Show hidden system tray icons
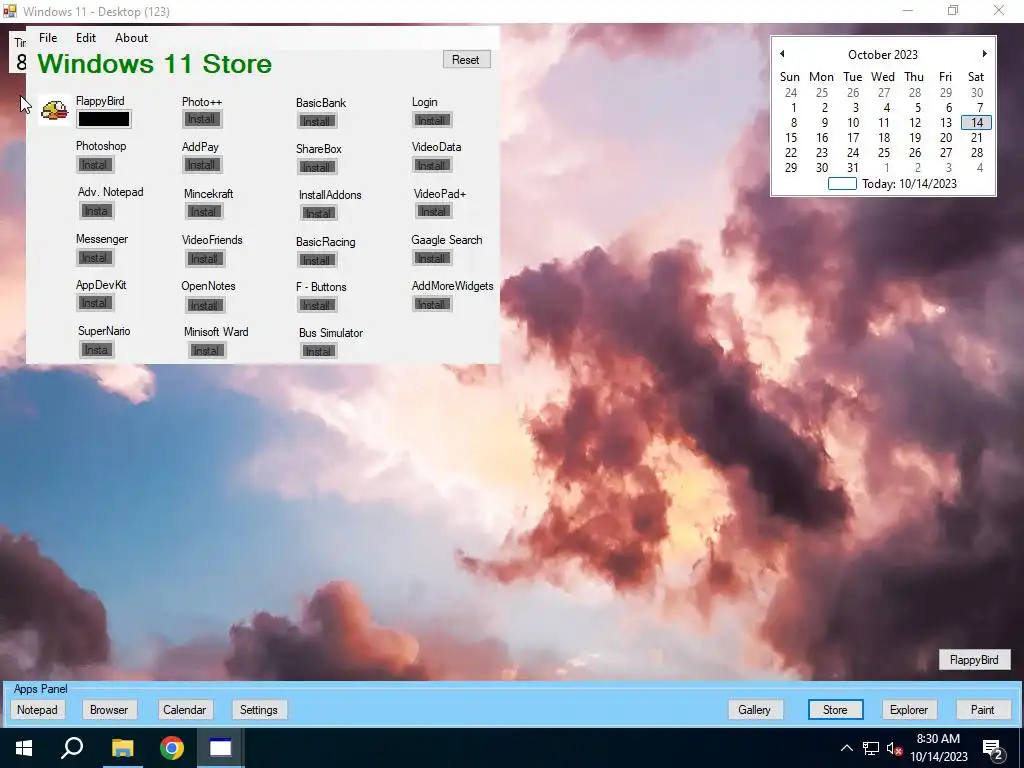 [846, 748]
